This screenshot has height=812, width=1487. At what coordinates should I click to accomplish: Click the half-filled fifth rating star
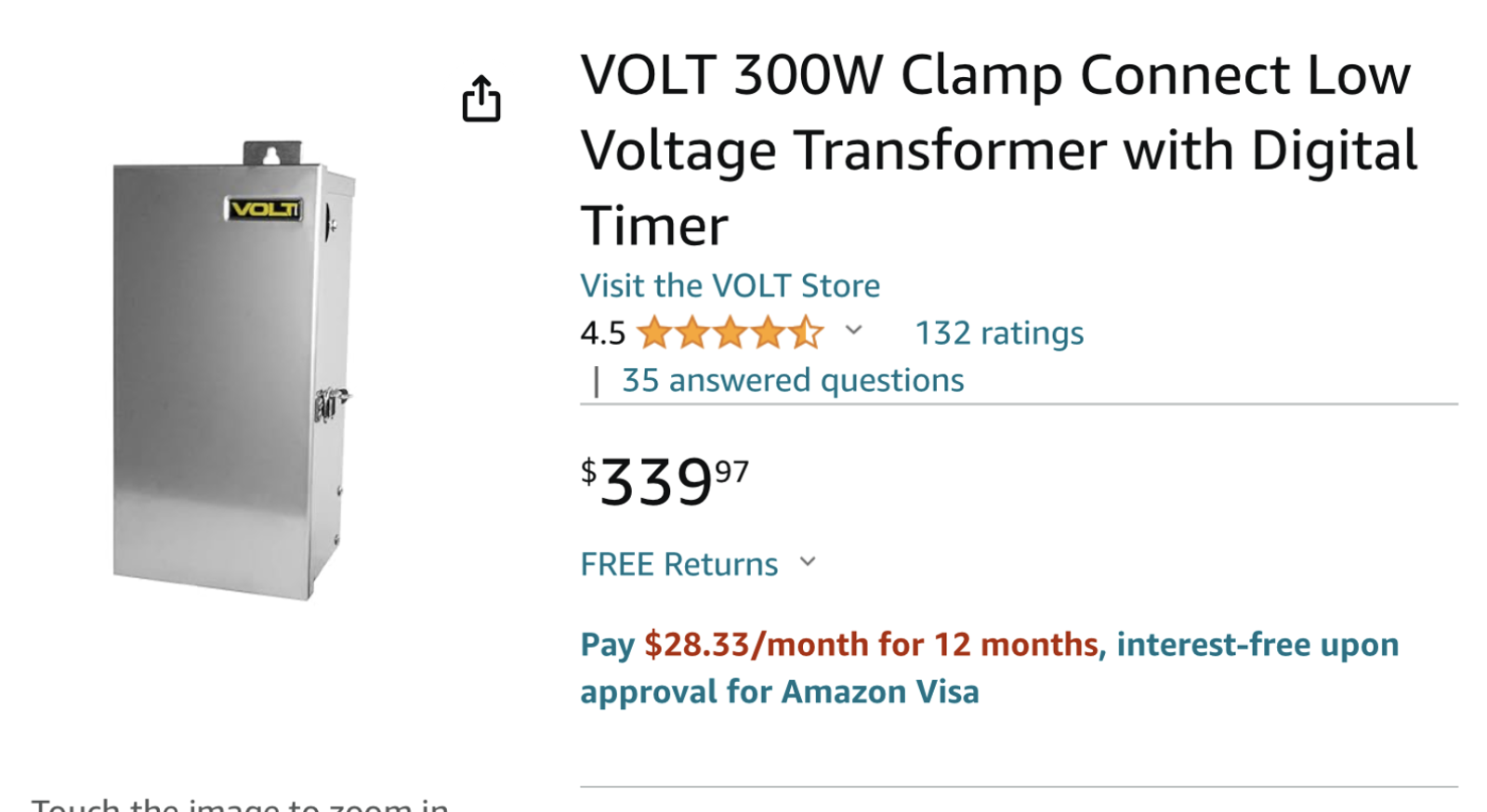tap(806, 333)
